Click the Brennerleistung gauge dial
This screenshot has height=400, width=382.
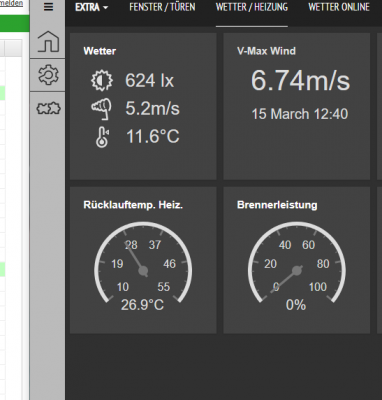click(297, 263)
